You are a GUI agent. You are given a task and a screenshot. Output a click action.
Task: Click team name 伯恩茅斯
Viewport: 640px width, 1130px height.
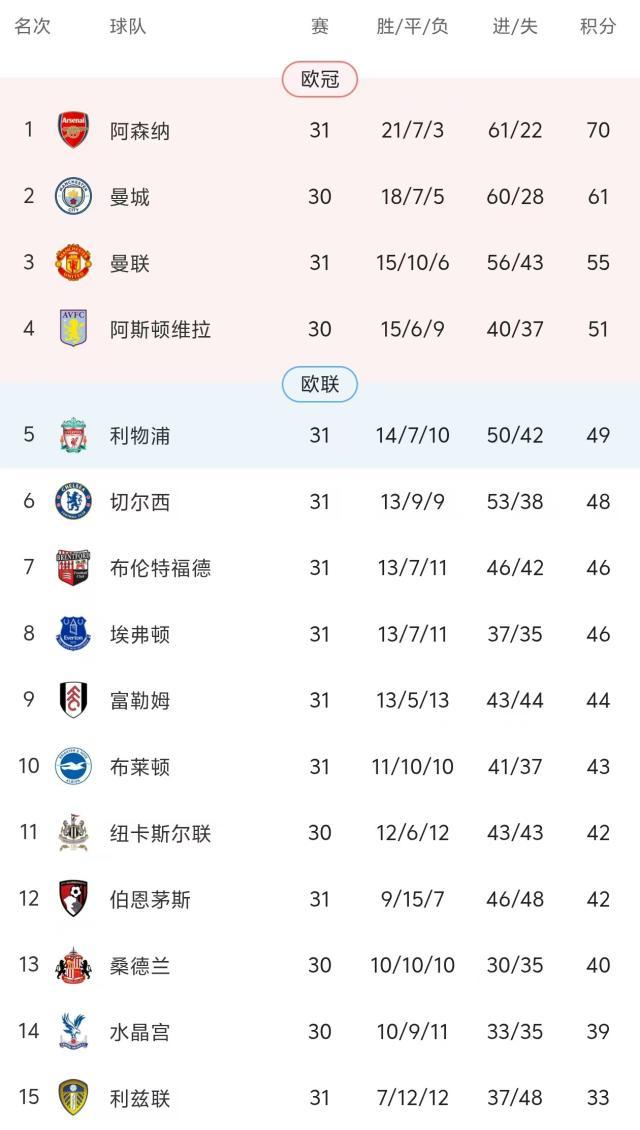150,899
